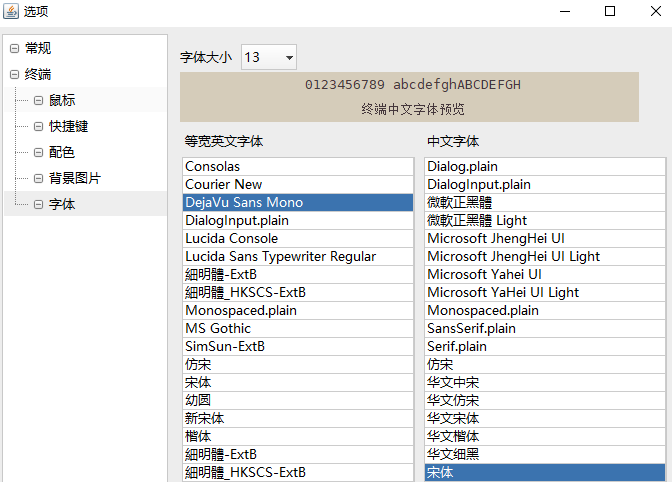Viewport: 672px width, 482px height.
Task: Choose Lucida Console font
Action: coord(298,238)
